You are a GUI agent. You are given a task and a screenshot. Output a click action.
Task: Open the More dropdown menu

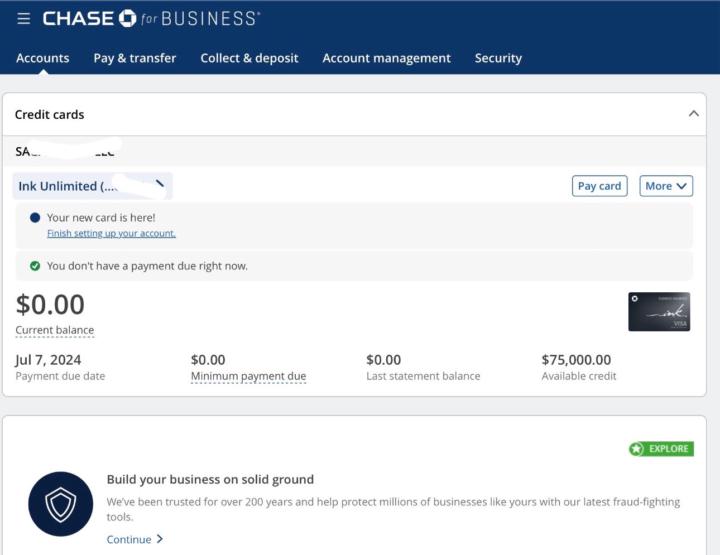tap(666, 186)
